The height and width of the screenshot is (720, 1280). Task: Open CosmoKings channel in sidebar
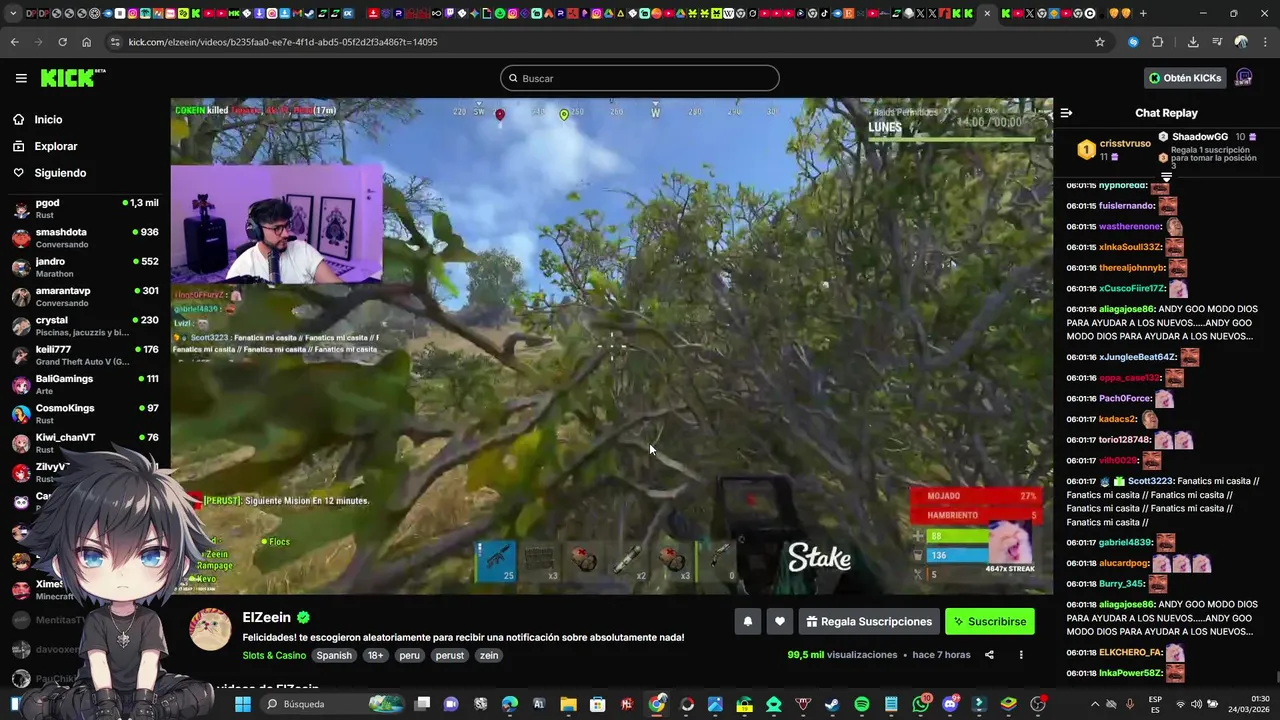(x=85, y=414)
